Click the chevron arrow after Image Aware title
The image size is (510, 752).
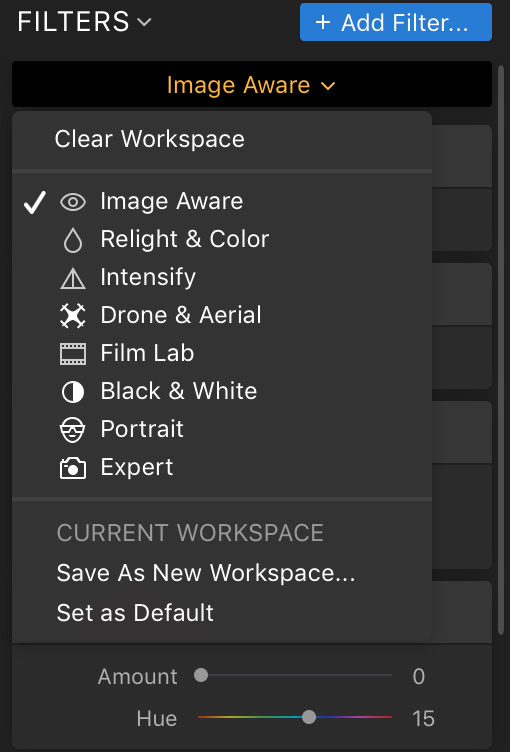[x=328, y=86]
